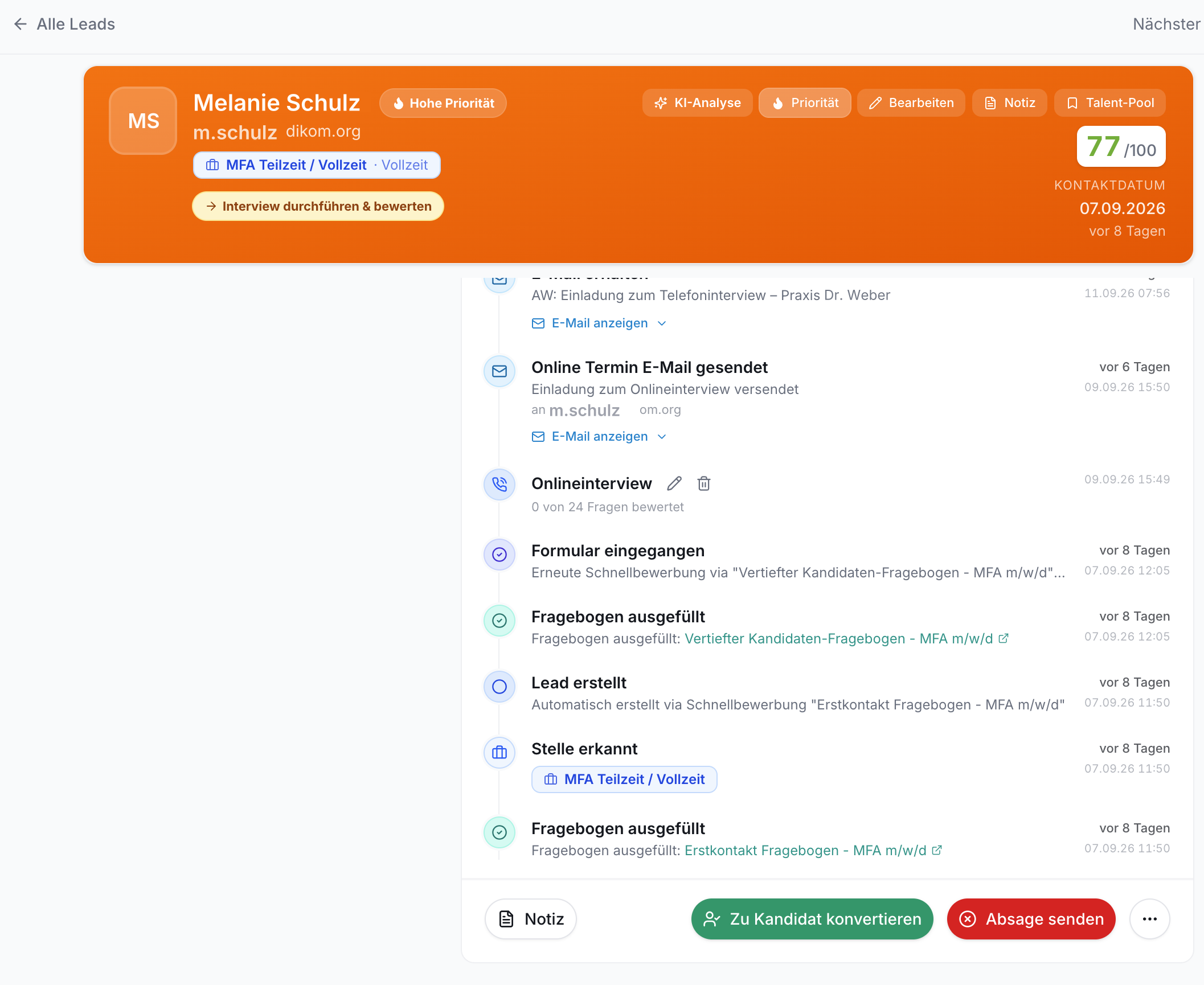Viewport: 1204px width, 985px height.
Task: Click the MS avatar of Melanie Schulz
Action: (x=143, y=121)
